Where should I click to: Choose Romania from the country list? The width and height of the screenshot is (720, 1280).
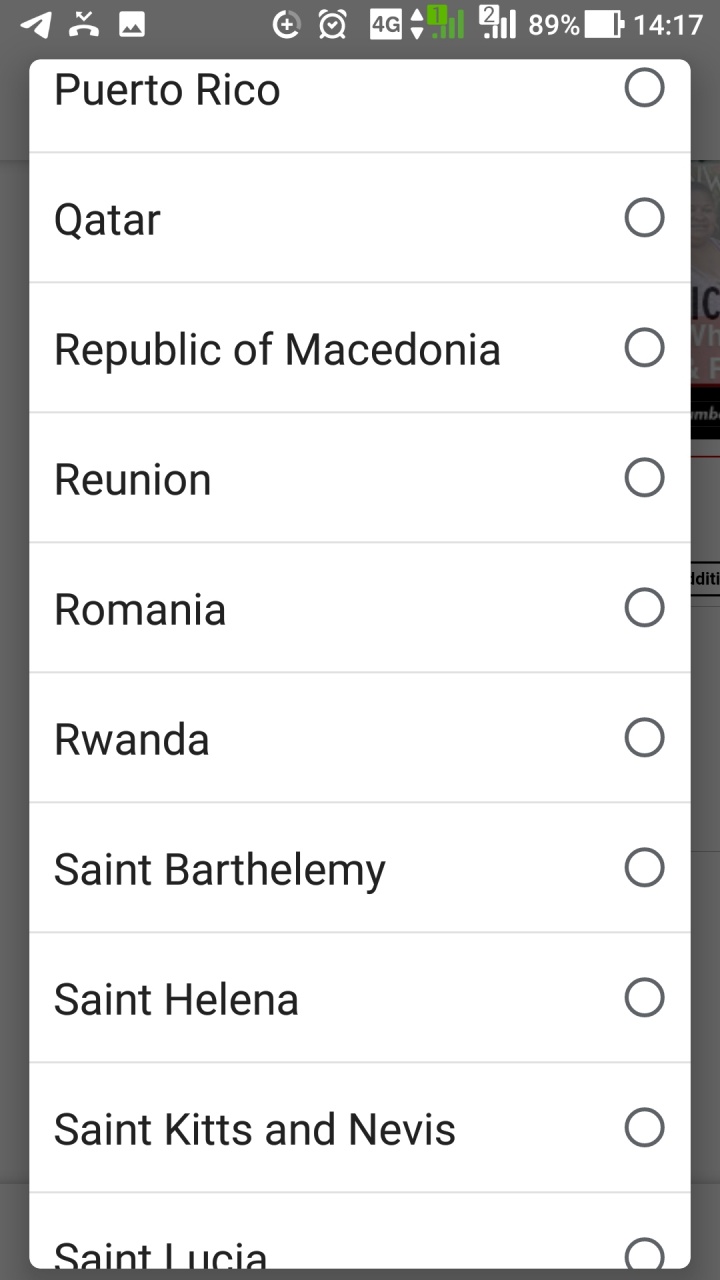click(140, 609)
